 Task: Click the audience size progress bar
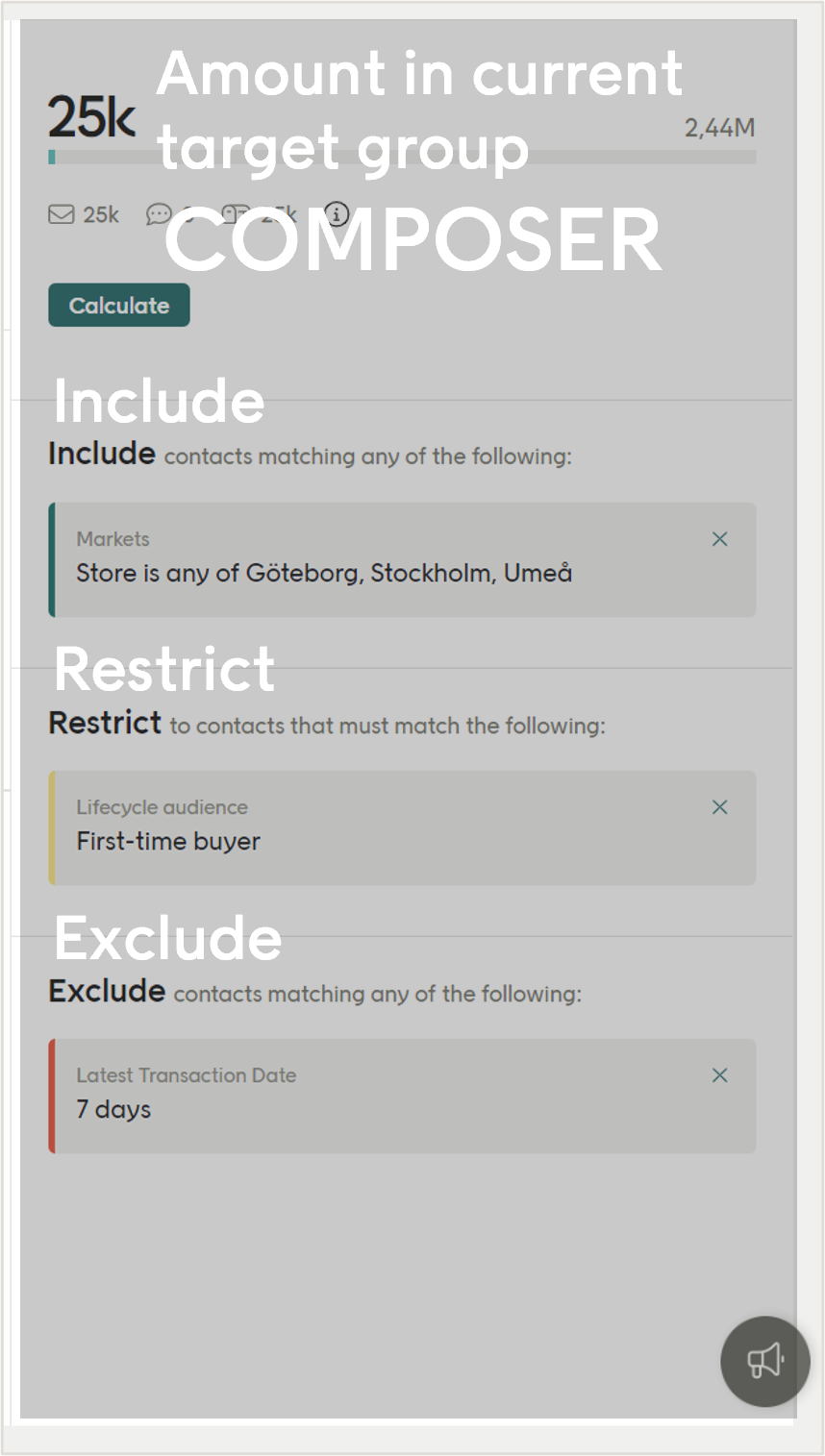404,155
